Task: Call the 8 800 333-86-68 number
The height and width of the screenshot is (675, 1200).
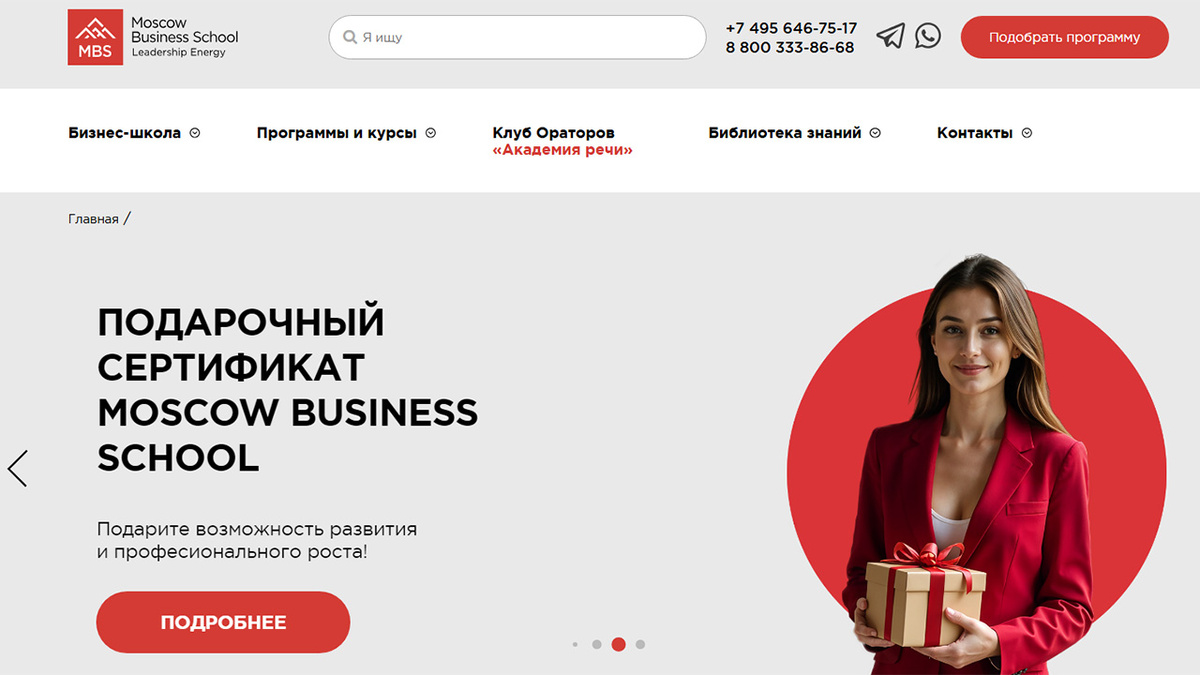Action: click(790, 47)
